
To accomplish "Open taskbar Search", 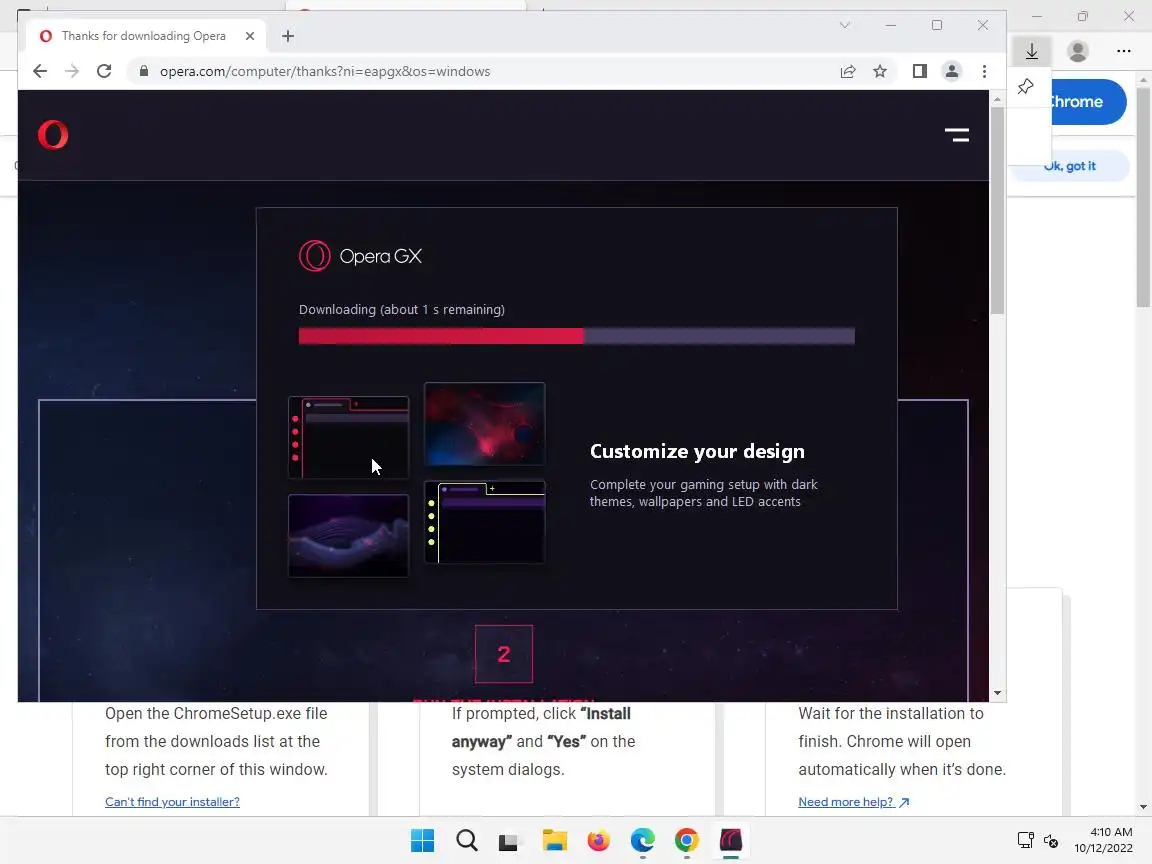I will tap(467, 840).
